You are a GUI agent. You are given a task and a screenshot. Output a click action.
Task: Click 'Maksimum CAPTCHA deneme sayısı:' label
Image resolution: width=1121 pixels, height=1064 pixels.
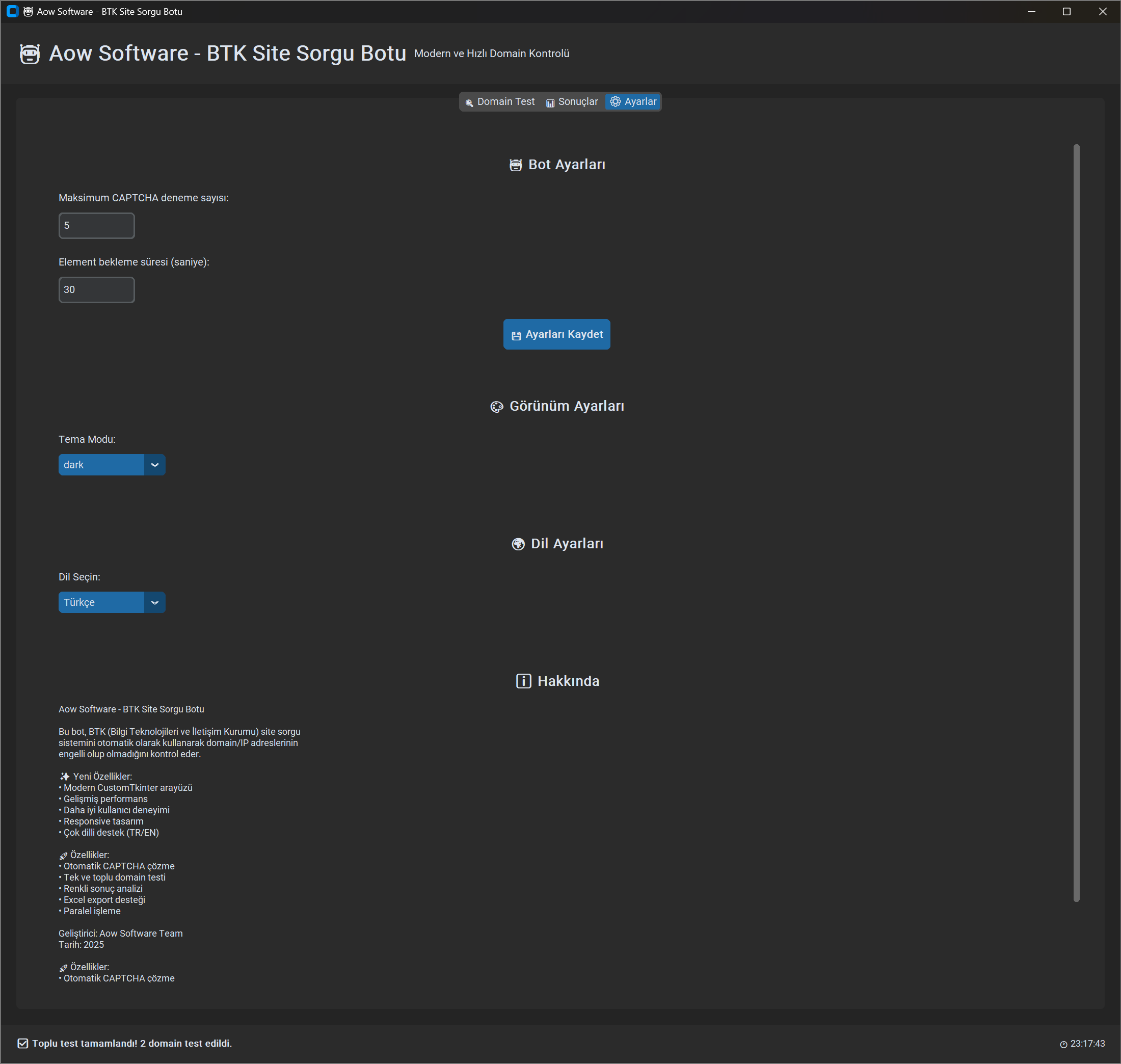pyautogui.click(x=144, y=198)
